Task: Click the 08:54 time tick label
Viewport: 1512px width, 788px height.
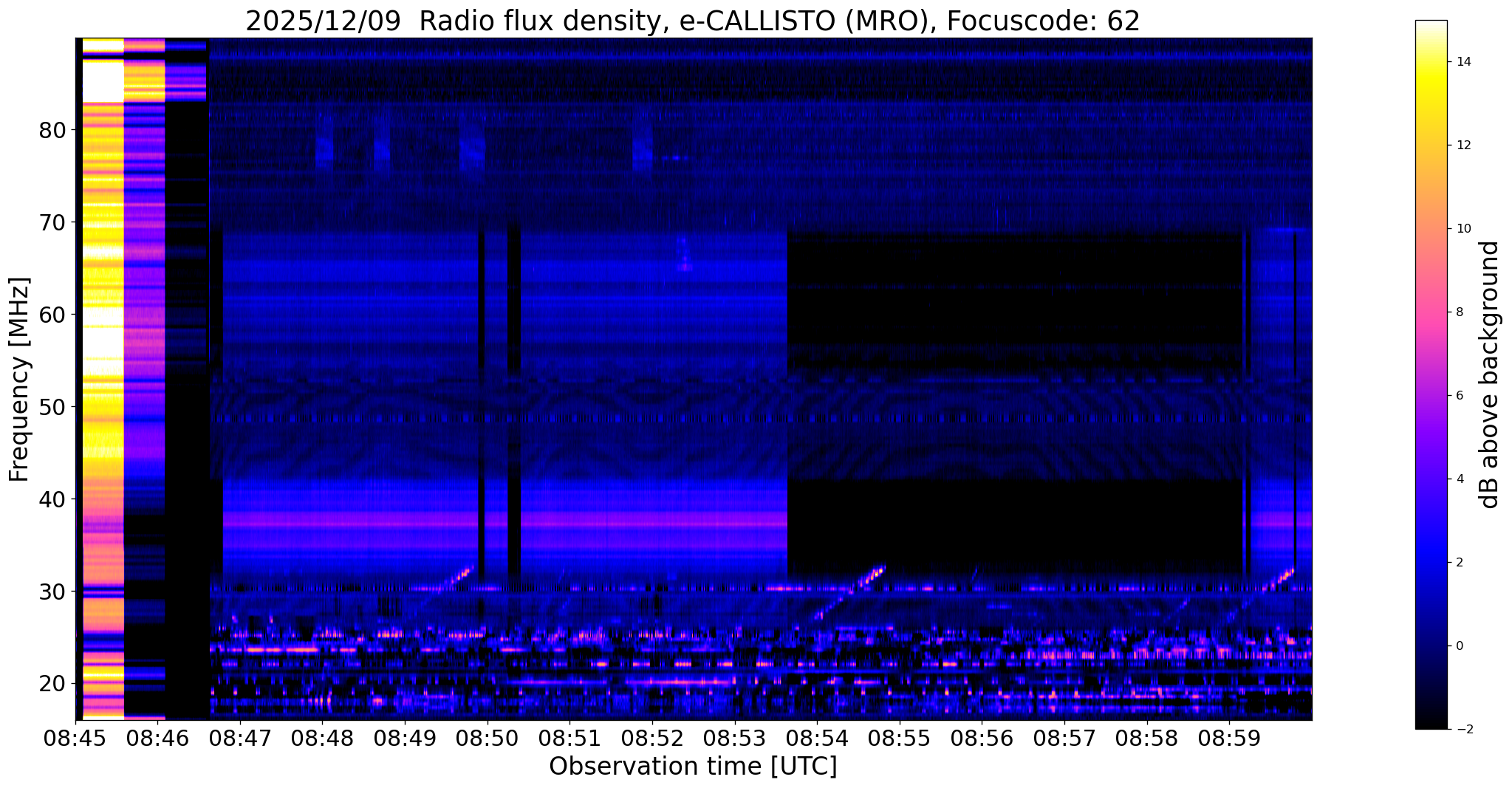Action: (x=817, y=738)
